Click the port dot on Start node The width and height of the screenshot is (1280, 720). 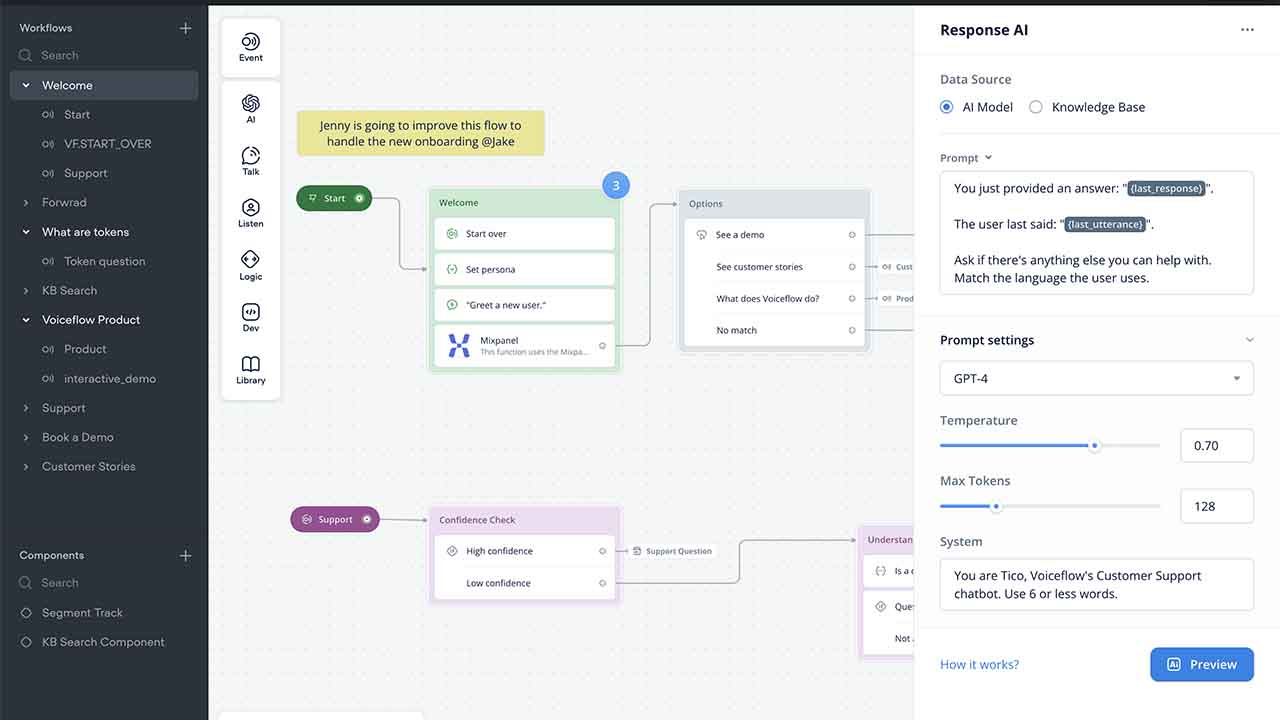tap(359, 198)
